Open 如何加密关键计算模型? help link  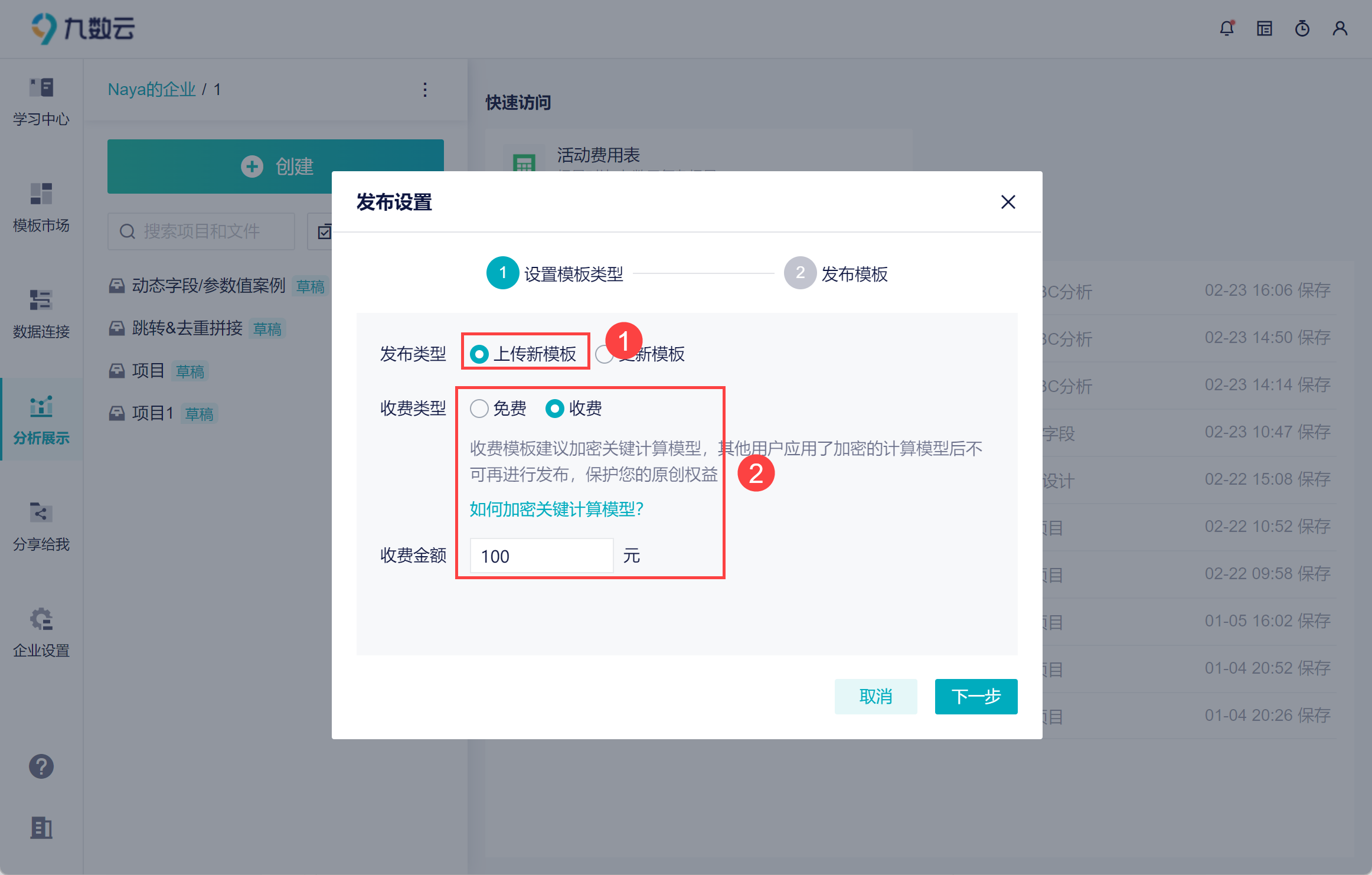[556, 509]
